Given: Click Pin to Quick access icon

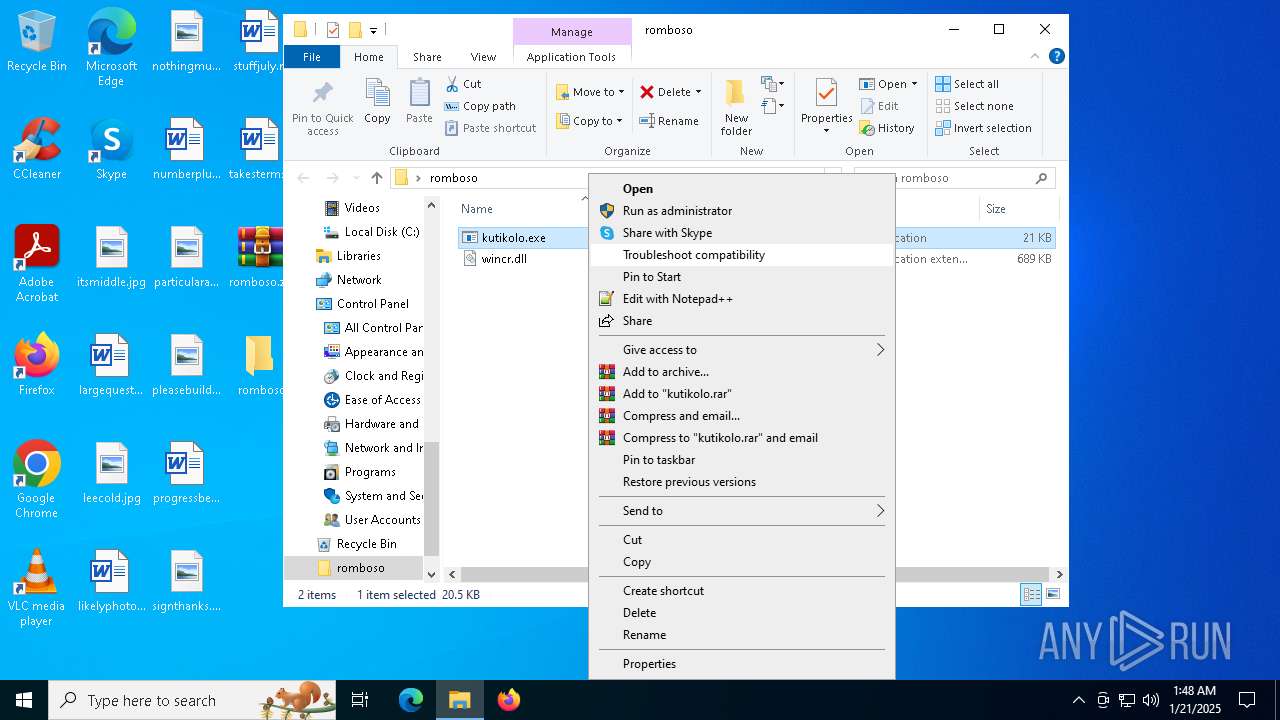Looking at the screenshot, I should [322, 108].
